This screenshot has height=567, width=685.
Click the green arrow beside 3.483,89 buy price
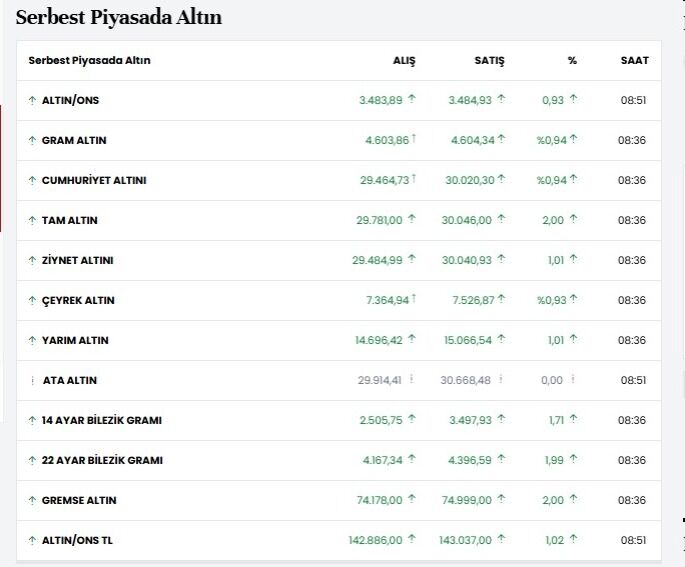coord(411,100)
